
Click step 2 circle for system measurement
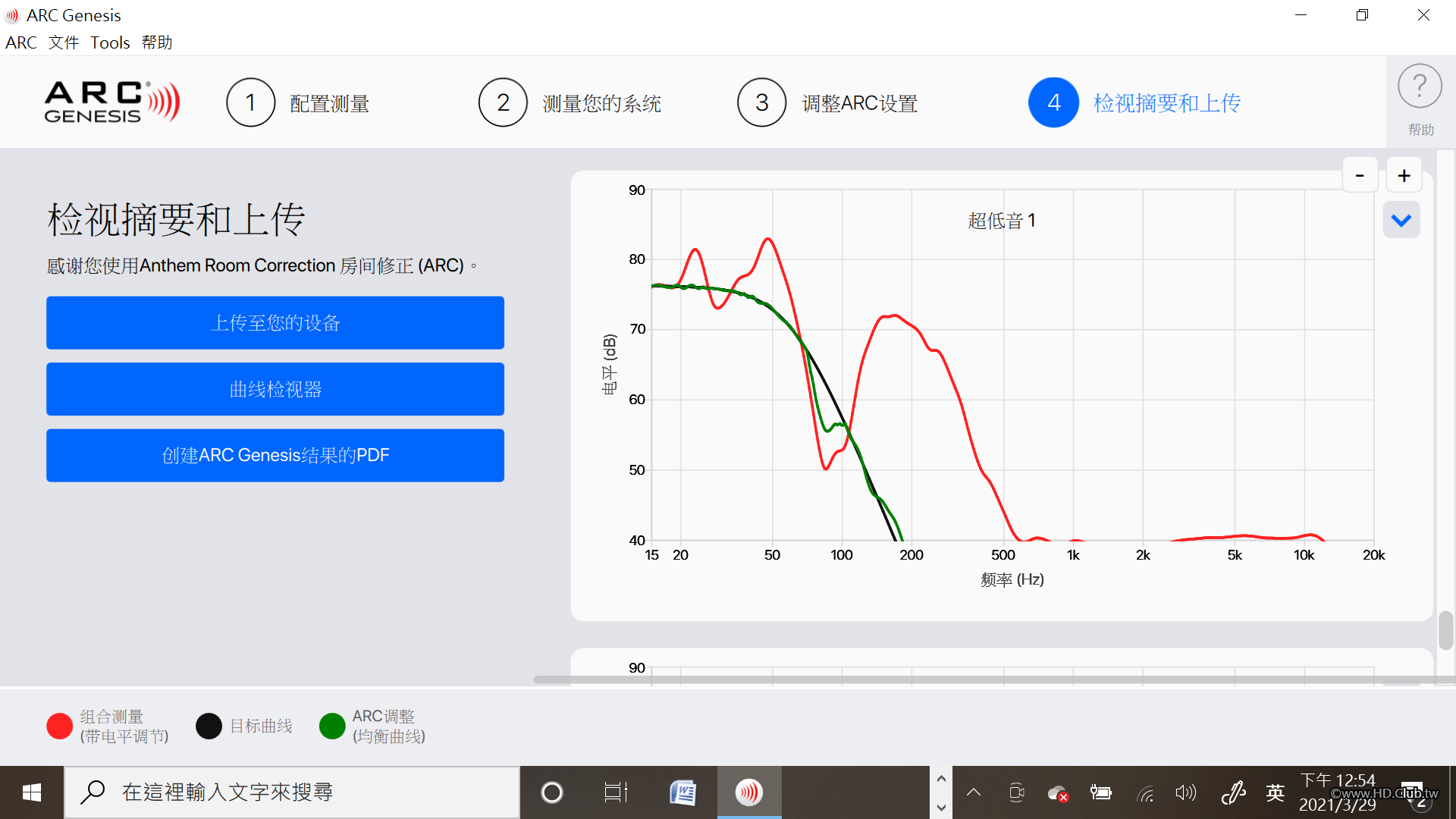coord(503,102)
